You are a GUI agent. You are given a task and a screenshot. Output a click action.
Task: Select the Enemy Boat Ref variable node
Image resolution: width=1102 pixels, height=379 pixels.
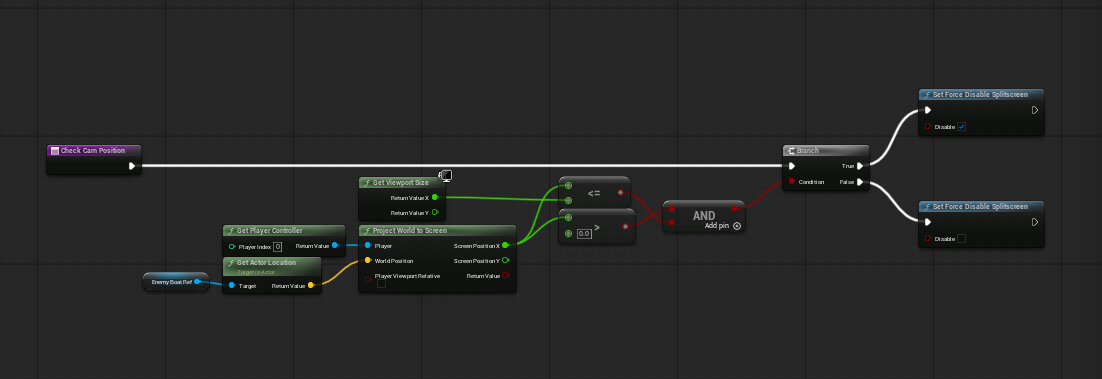(x=176, y=282)
